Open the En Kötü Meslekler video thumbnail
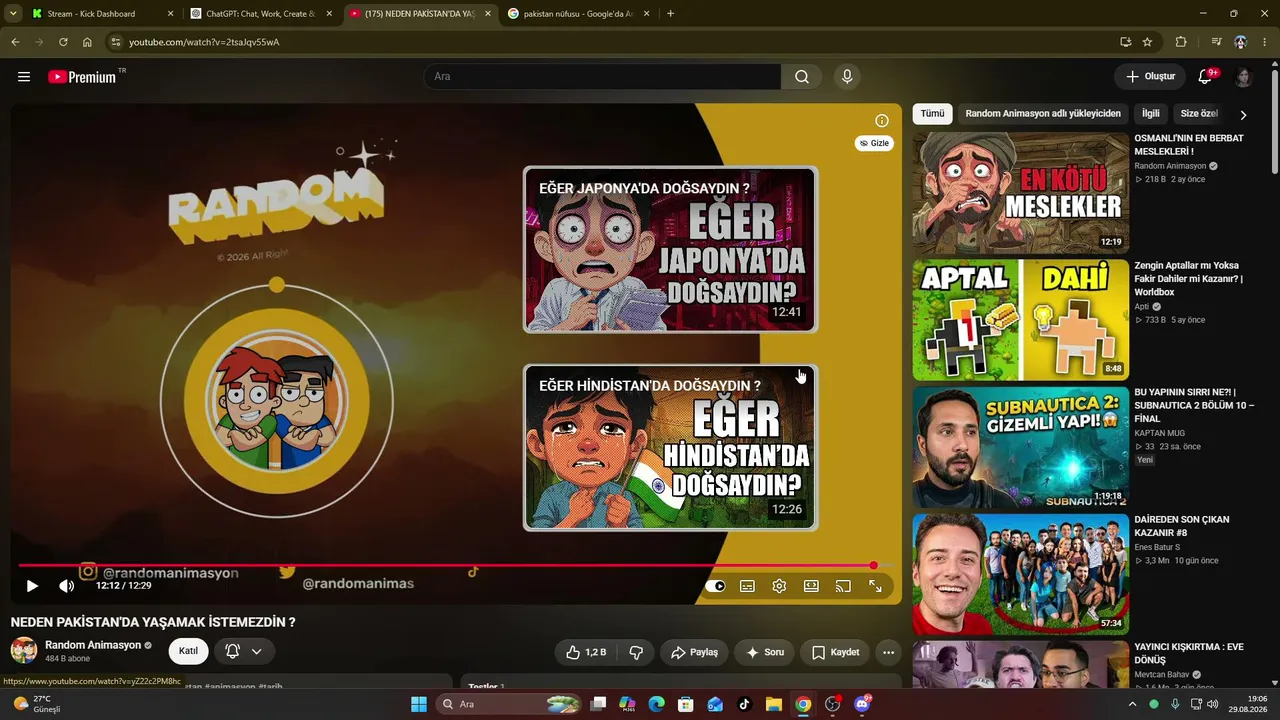1280x720 pixels. coord(1020,193)
